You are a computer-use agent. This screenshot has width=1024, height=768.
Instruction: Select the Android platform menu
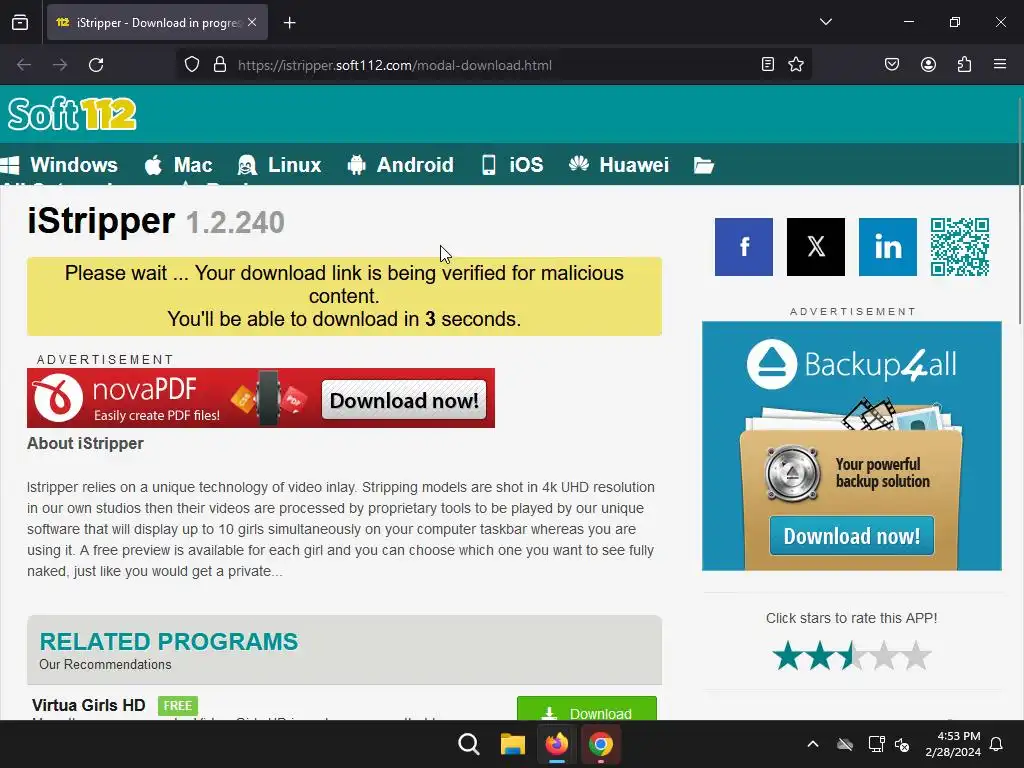click(x=400, y=165)
